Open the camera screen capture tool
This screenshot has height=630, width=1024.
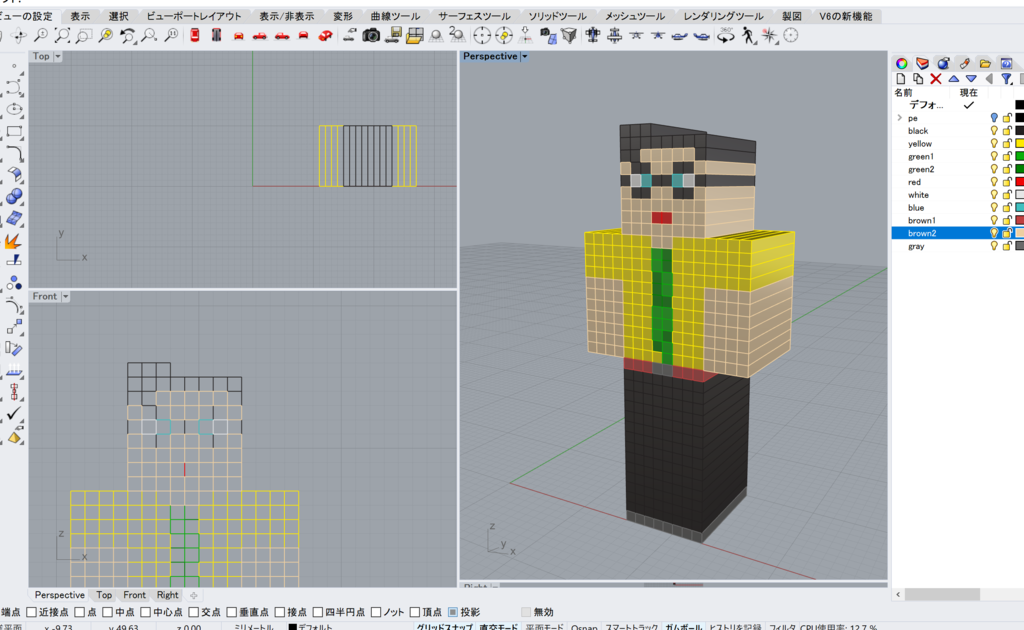371,35
